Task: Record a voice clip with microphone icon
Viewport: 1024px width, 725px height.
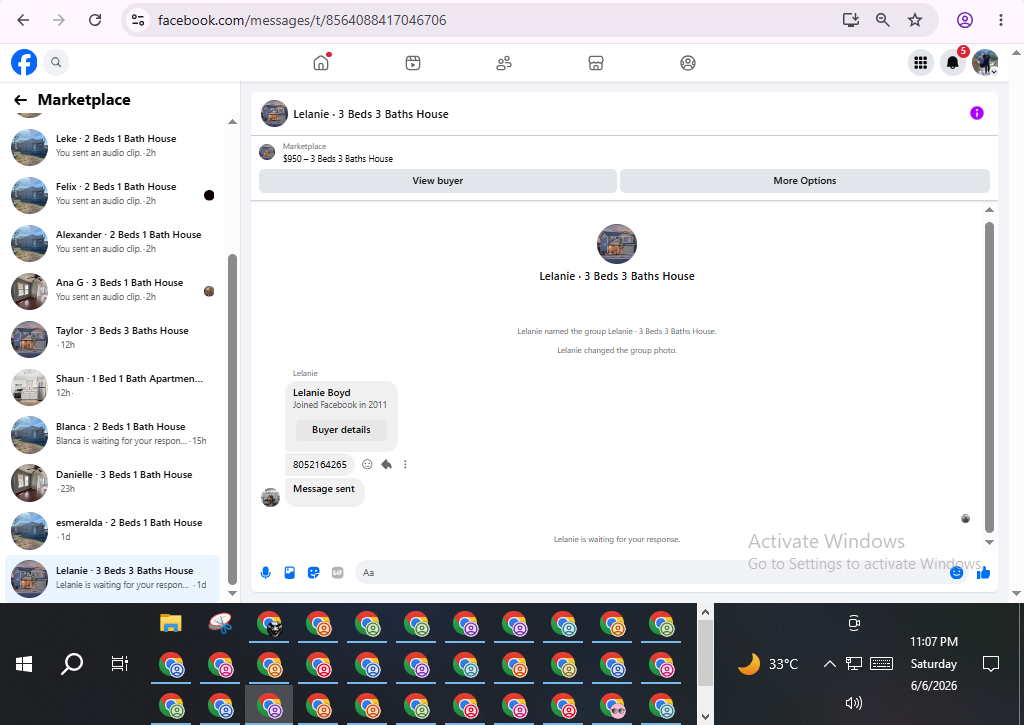Action: [265, 573]
